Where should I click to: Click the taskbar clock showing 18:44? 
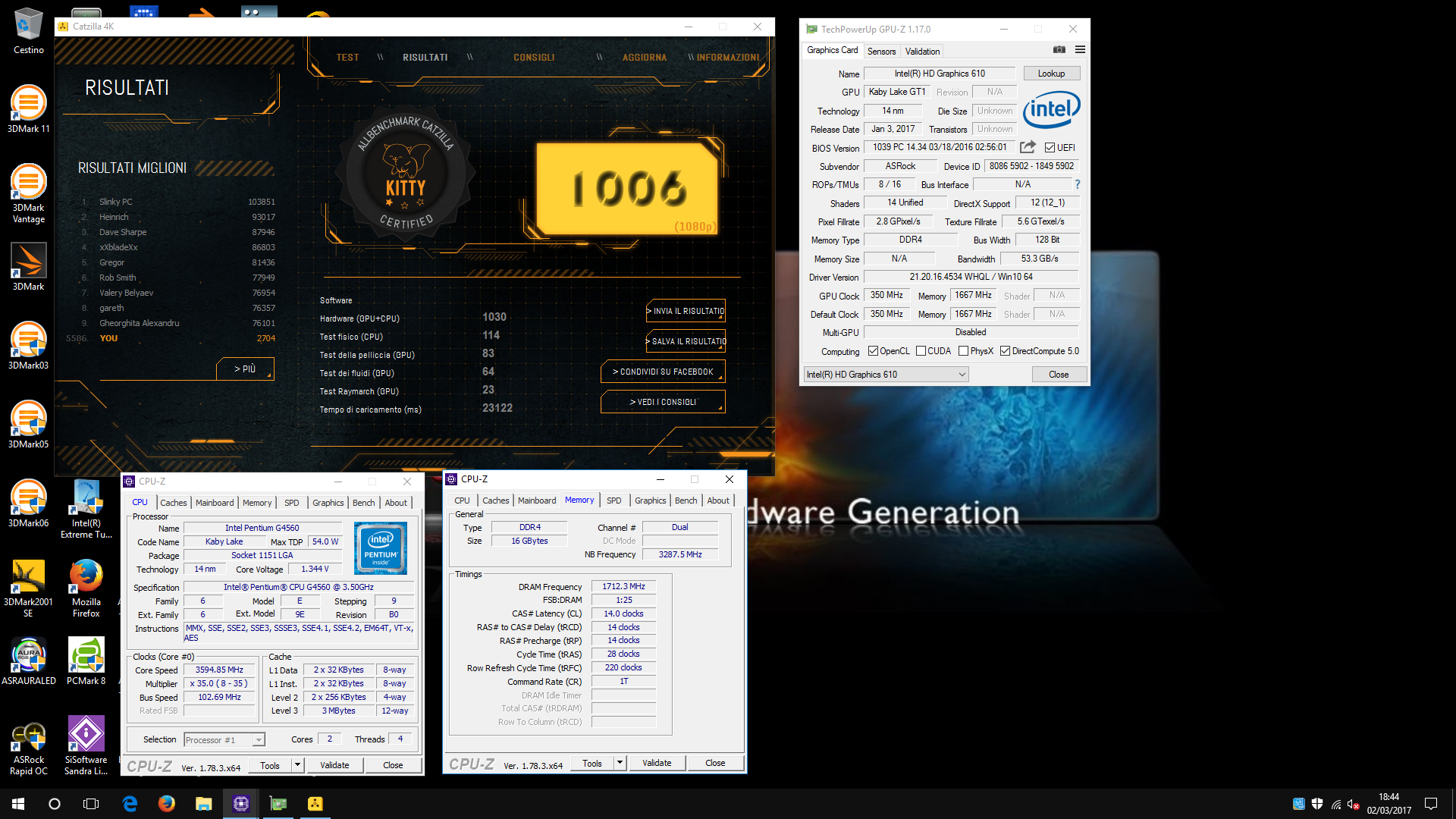click(1389, 804)
